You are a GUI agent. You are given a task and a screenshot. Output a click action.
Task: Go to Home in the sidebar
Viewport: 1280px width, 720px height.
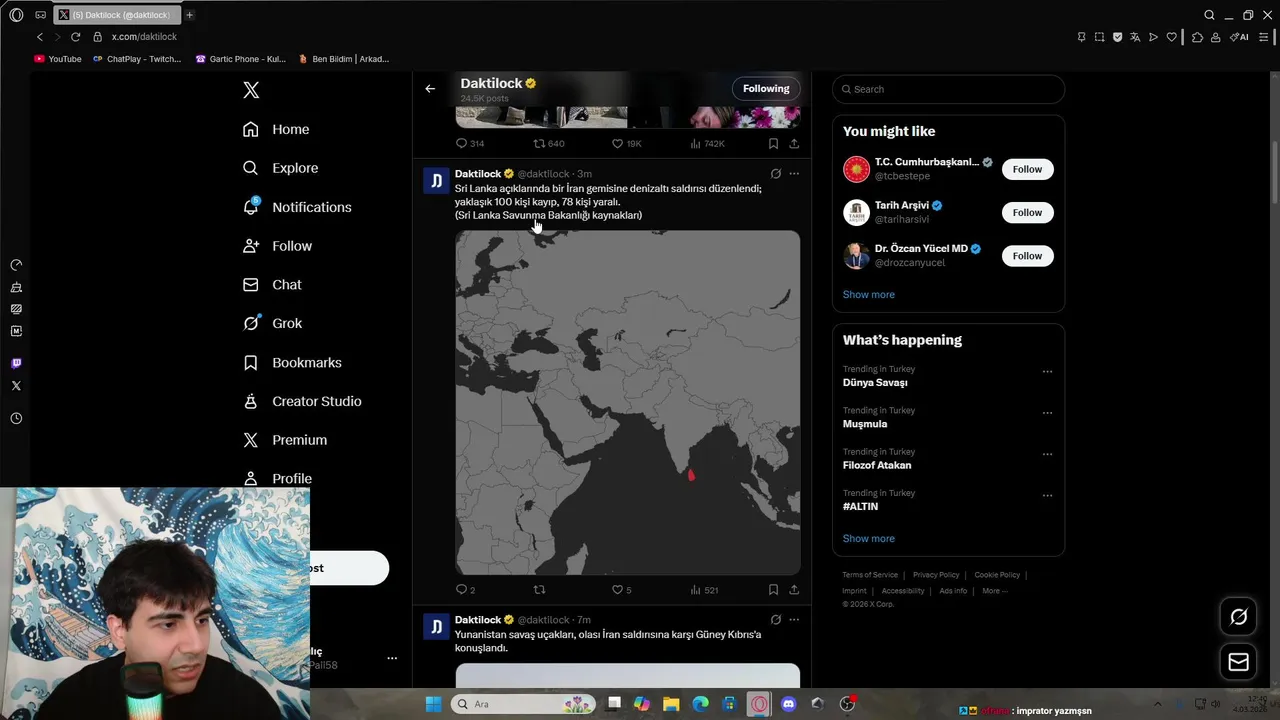click(x=276, y=129)
